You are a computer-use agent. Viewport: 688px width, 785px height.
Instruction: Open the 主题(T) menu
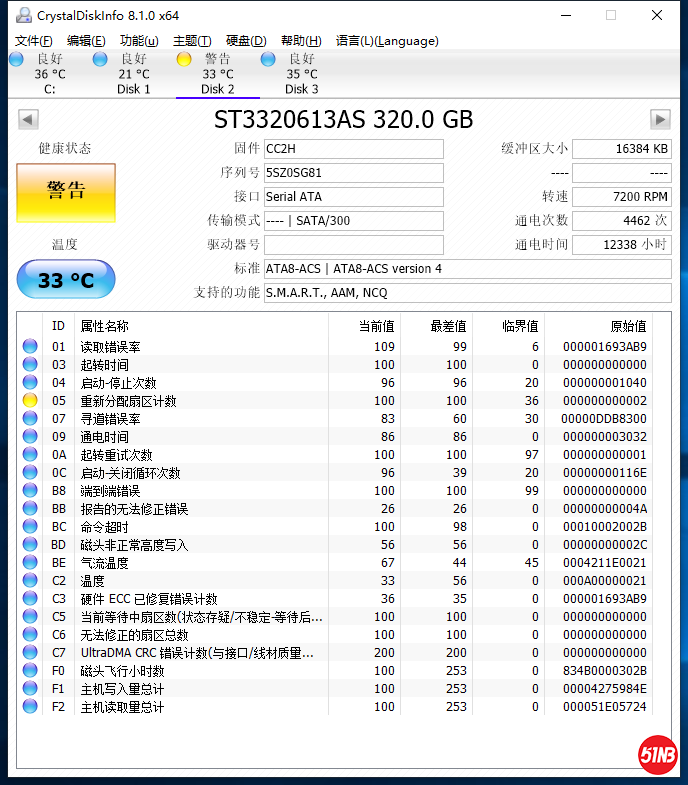pyautogui.click(x=192, y=41)
